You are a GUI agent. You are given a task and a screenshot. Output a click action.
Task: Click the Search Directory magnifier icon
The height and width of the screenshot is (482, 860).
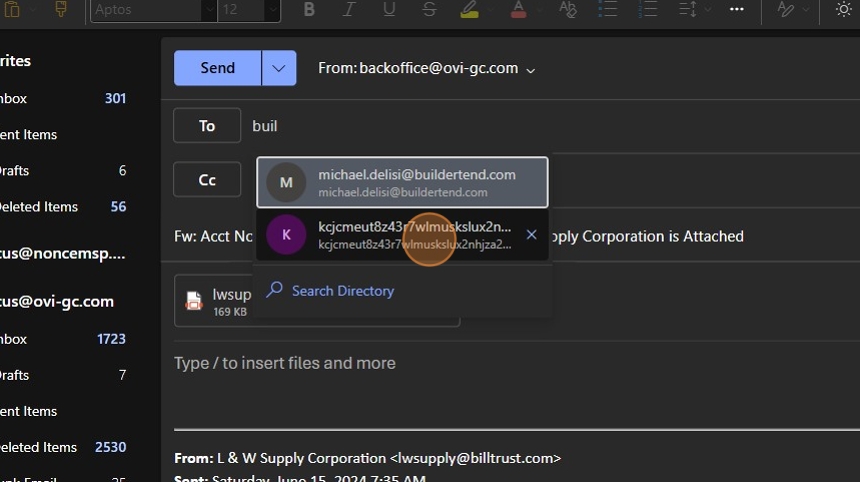click(274, 290)
